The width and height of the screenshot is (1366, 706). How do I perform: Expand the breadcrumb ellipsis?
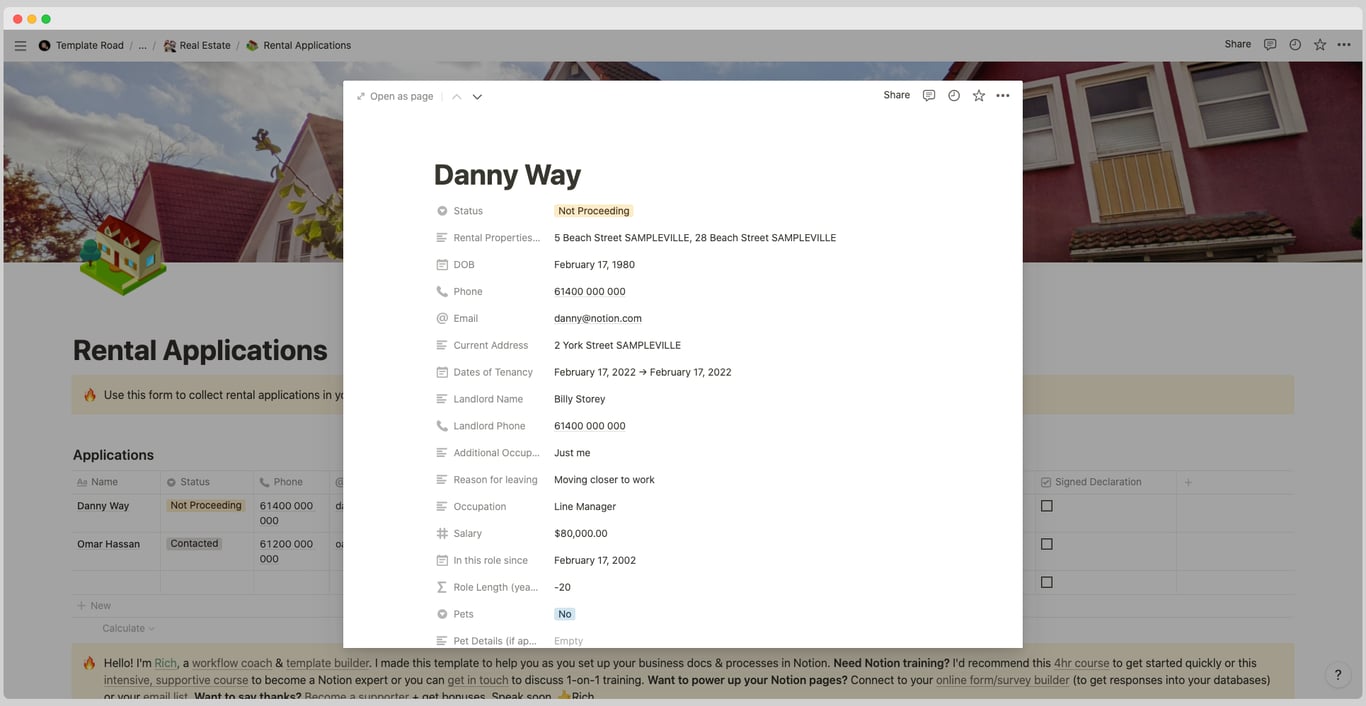pos(142,45)
